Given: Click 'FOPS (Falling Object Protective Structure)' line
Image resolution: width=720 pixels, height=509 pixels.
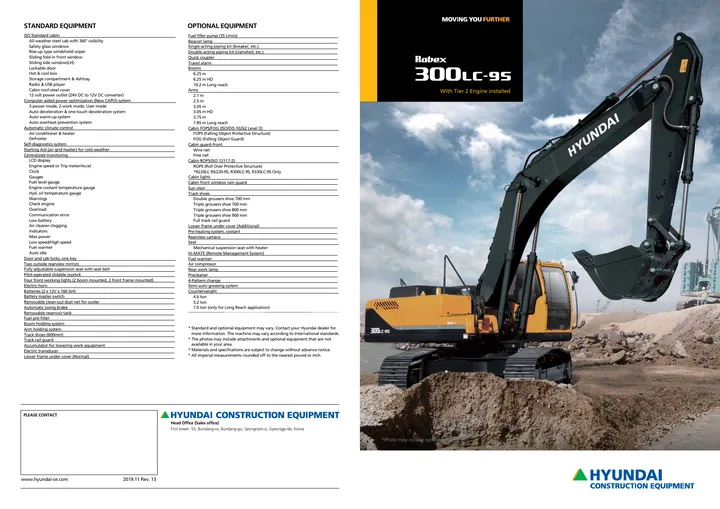Looking at the screenshot, I should pyautogui.click(x=231, y=134).
